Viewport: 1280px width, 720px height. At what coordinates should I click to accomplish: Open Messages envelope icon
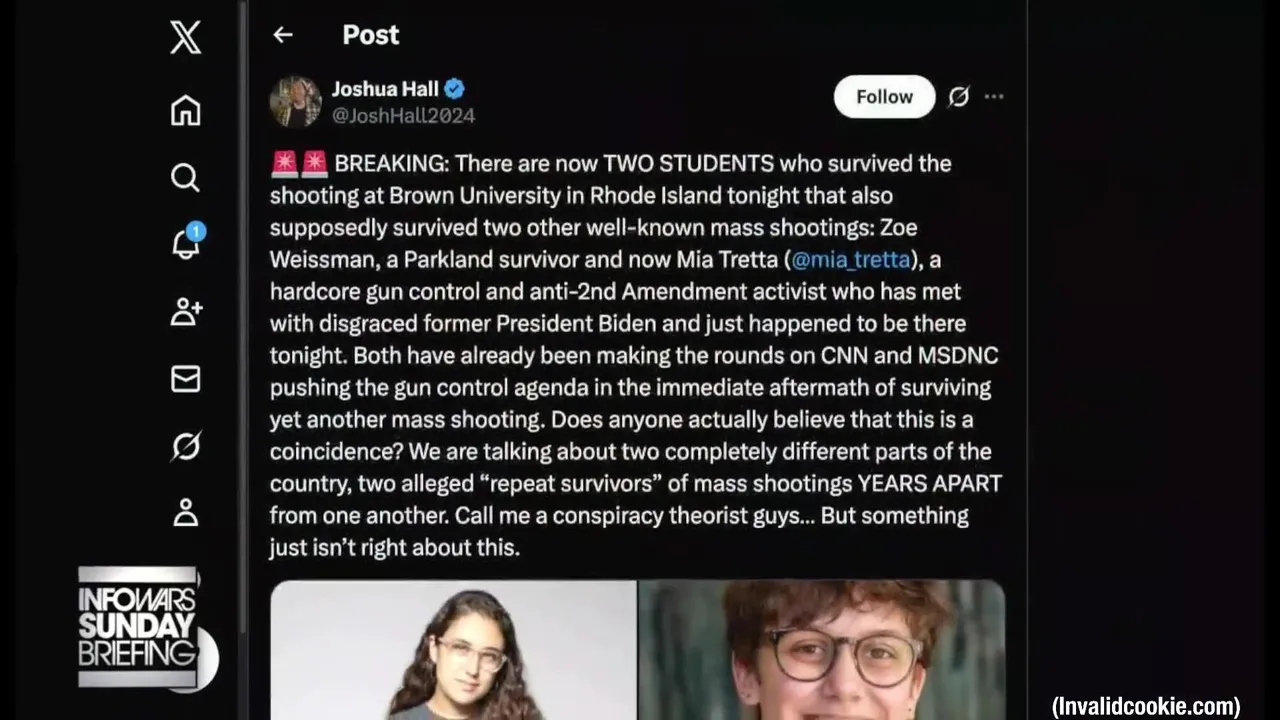[x=185, y=379]
